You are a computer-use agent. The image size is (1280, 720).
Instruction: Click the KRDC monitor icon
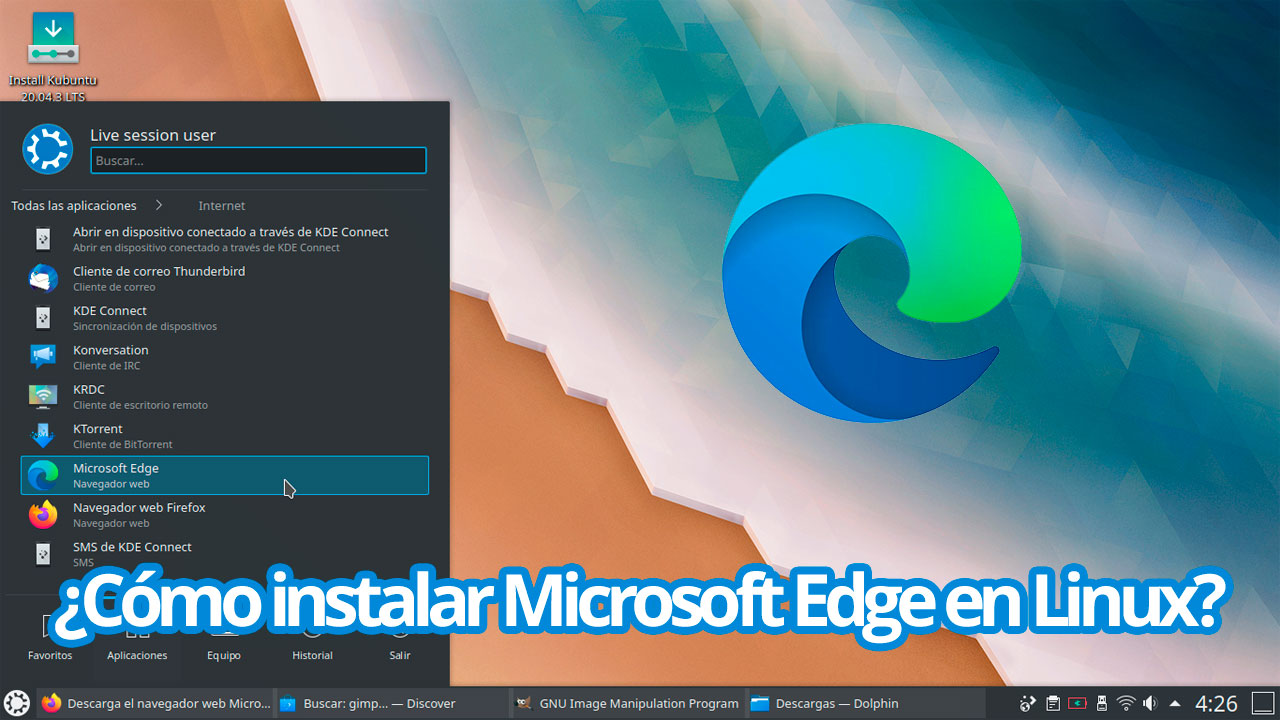pyautogui.click(x=43, y=396)
